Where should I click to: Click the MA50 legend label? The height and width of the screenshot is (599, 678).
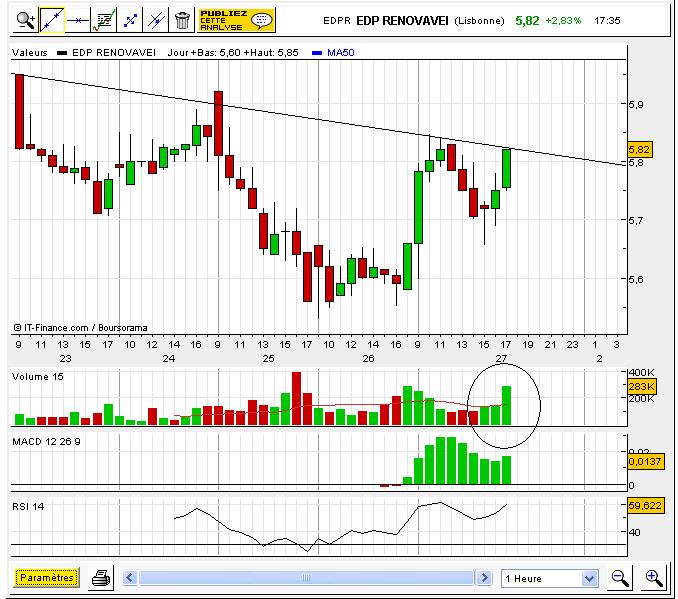[341, 53]
